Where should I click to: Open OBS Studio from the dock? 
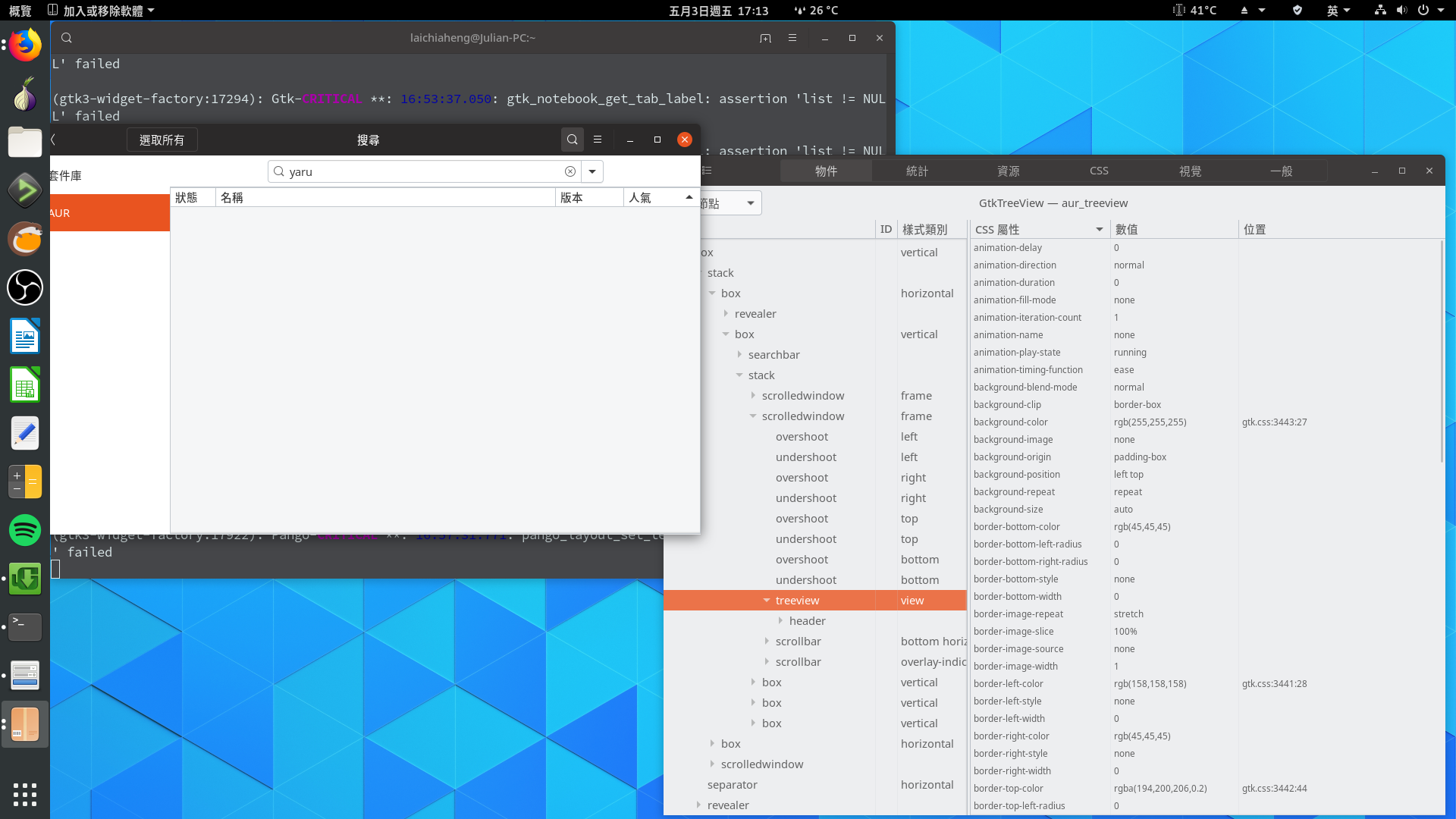pos(25,287)
